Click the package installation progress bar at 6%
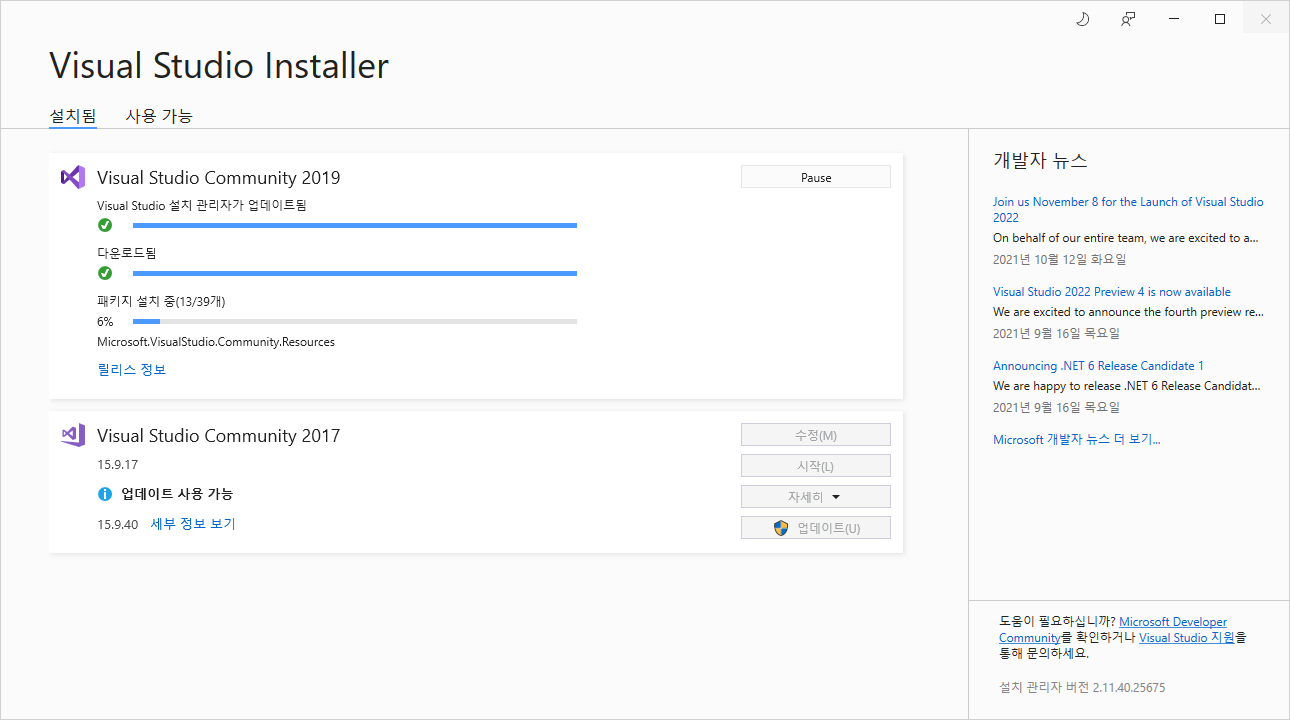The width and height of the screenshot is (1290, 720). (355, 322)
